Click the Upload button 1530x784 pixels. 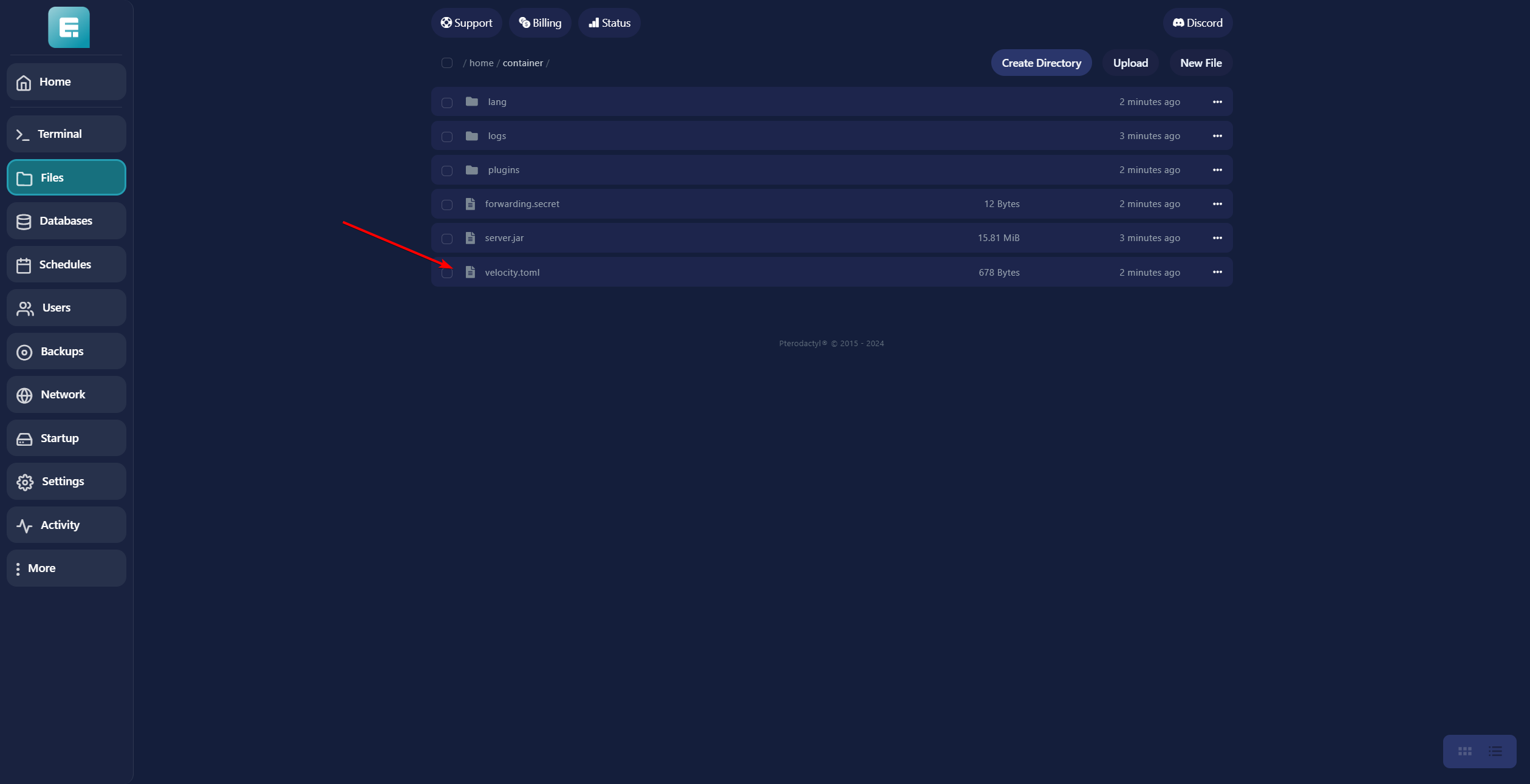coord(1130,63)
